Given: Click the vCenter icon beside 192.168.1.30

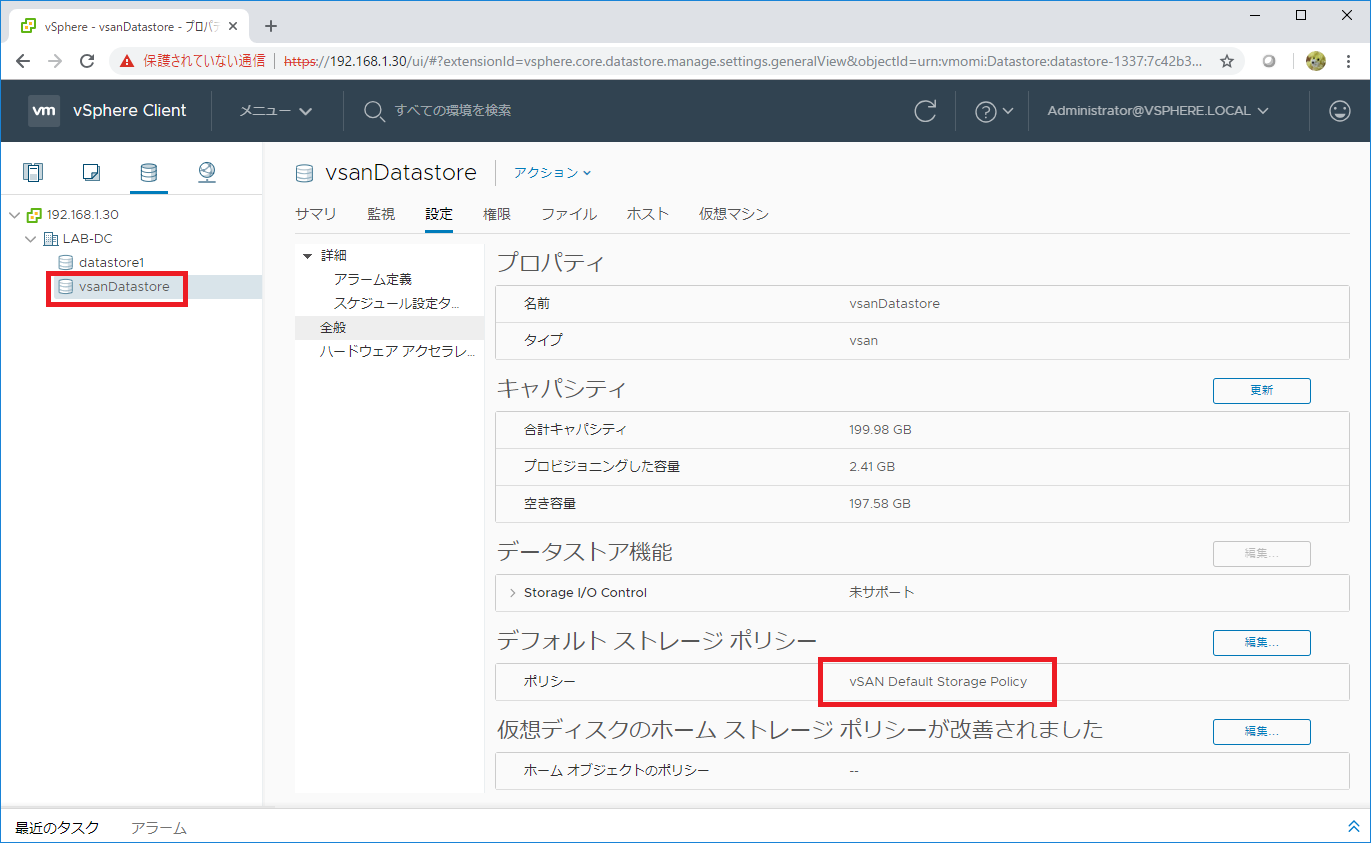Looking at the screenshot, I should [34, 215].
